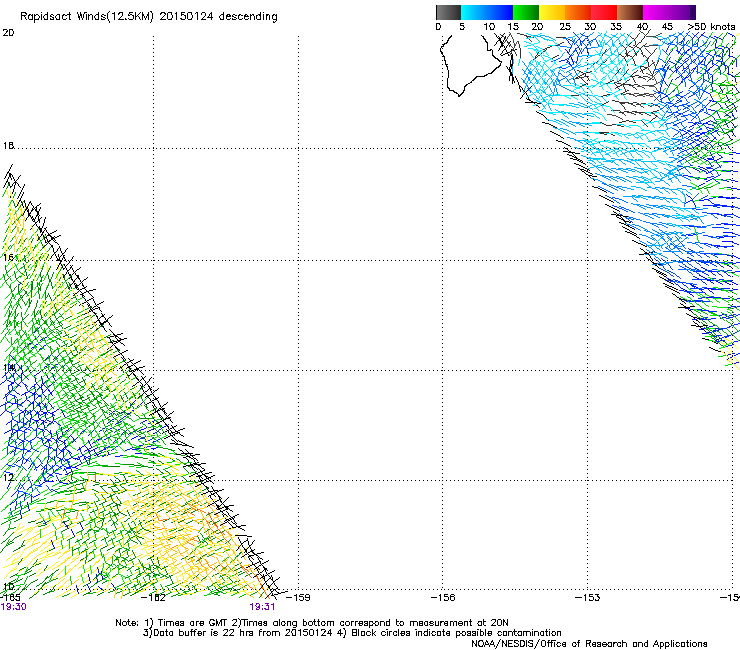Select the brown 35-40 knots color band
Viewport: 740px width, 650px height.
coord(630,12)
